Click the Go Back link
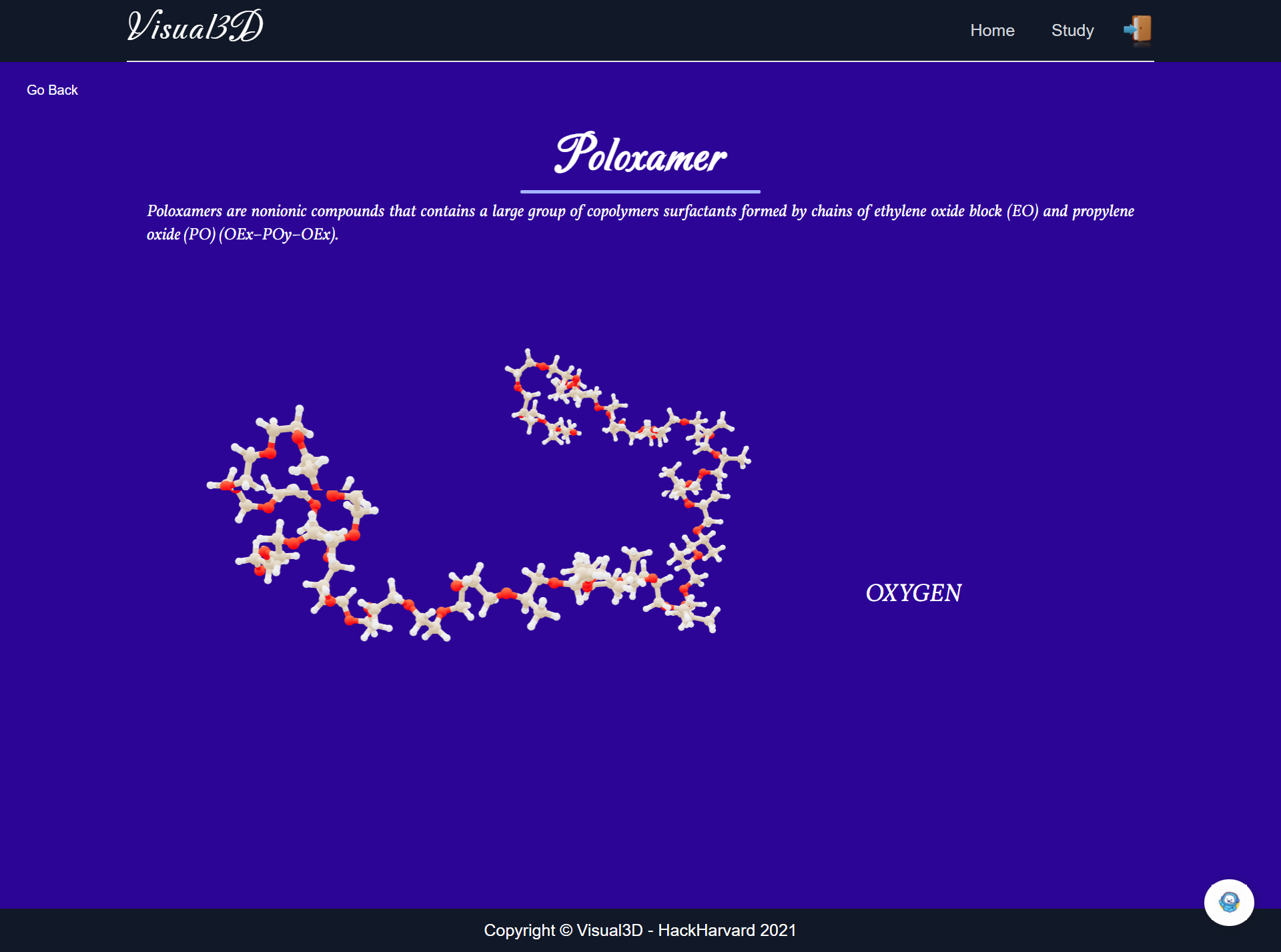Viewport: 1281px width, 952px height. coord(52,90)
